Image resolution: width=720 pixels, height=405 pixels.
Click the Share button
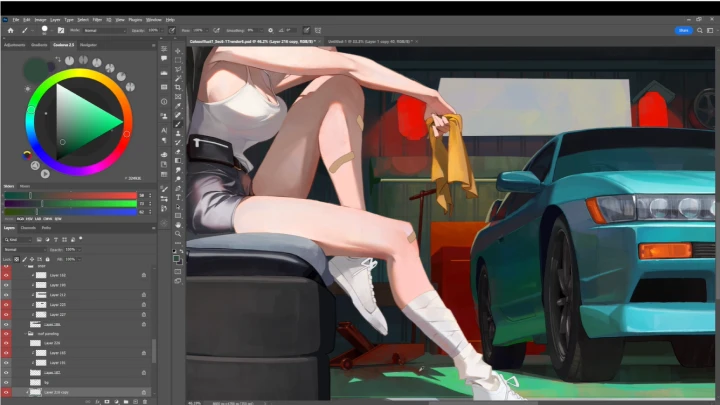coord(683,30)
